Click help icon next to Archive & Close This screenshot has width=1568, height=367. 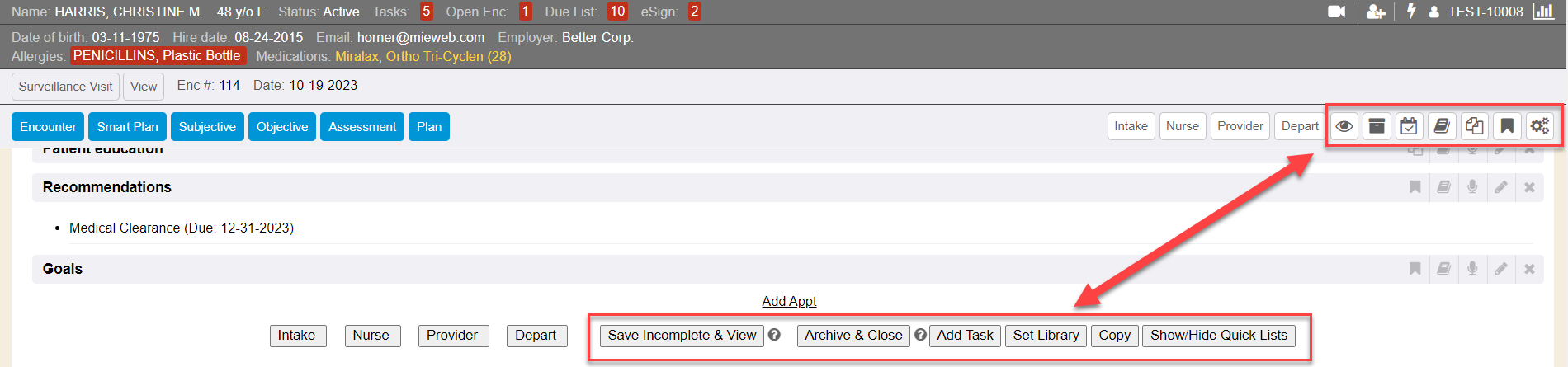pos(920,335)
